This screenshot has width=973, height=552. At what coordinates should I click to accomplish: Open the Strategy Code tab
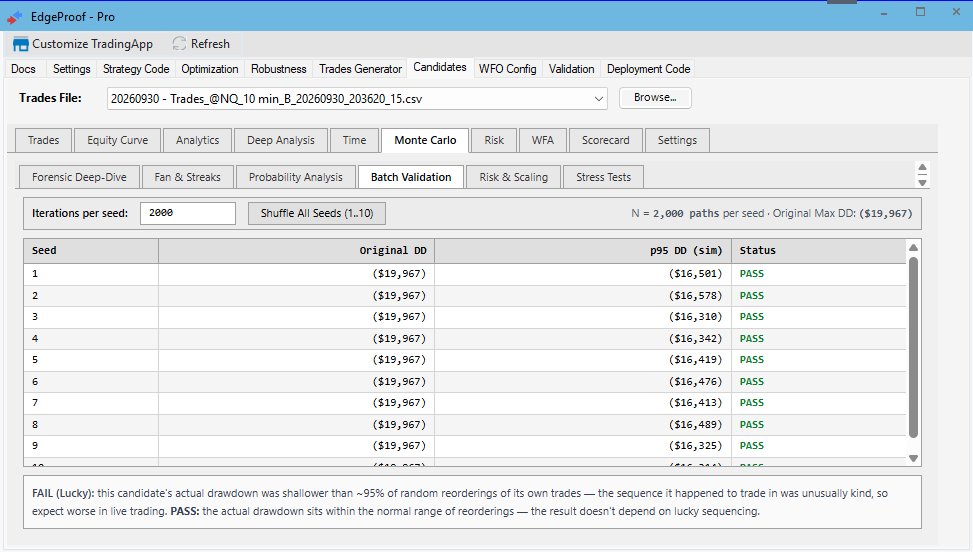(136, 69)
